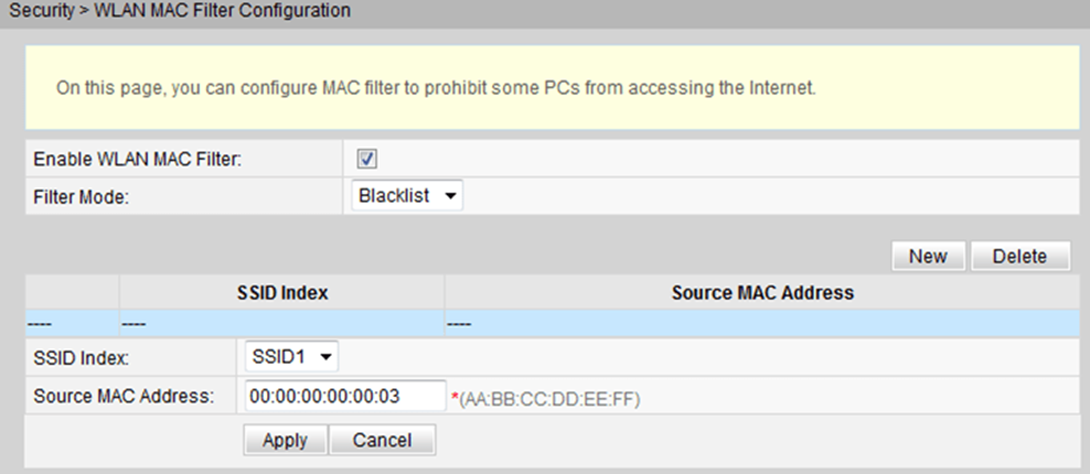Focus the Source MAC Address input field
Viewport: 1090px width, 474px height.
(x=345, y=396)
